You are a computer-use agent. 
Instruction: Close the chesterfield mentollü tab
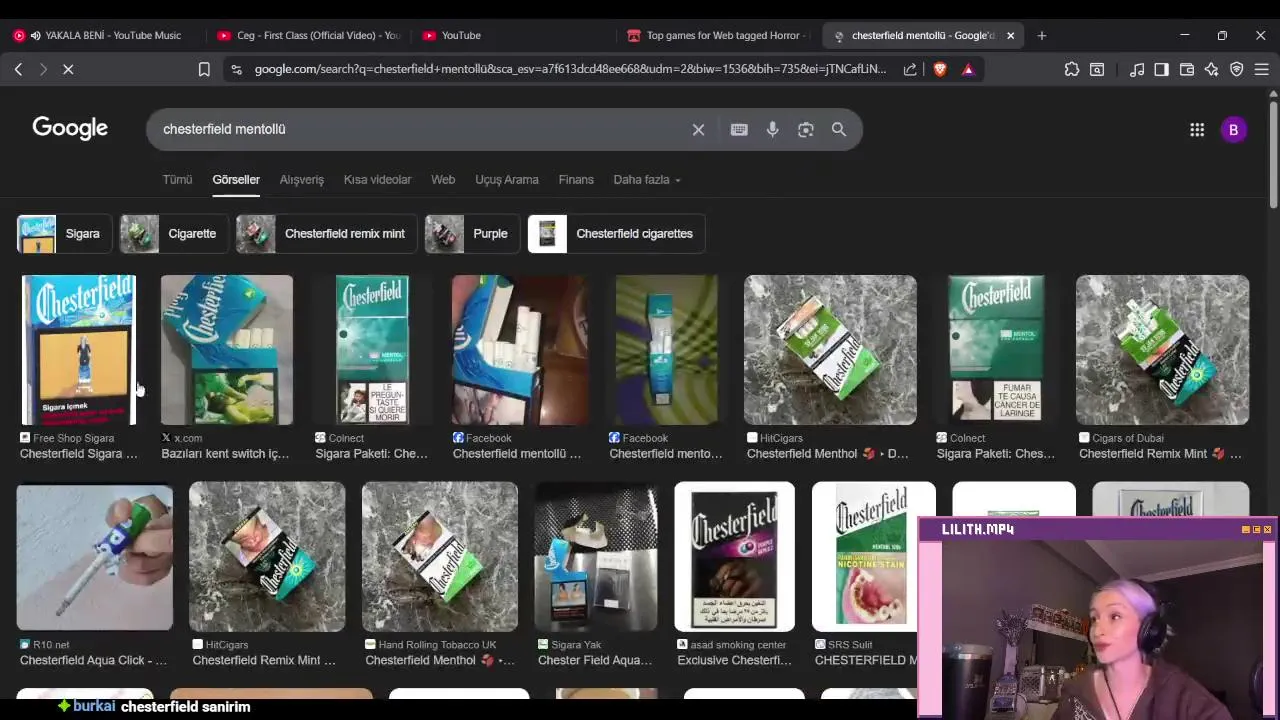[1010, 35]
